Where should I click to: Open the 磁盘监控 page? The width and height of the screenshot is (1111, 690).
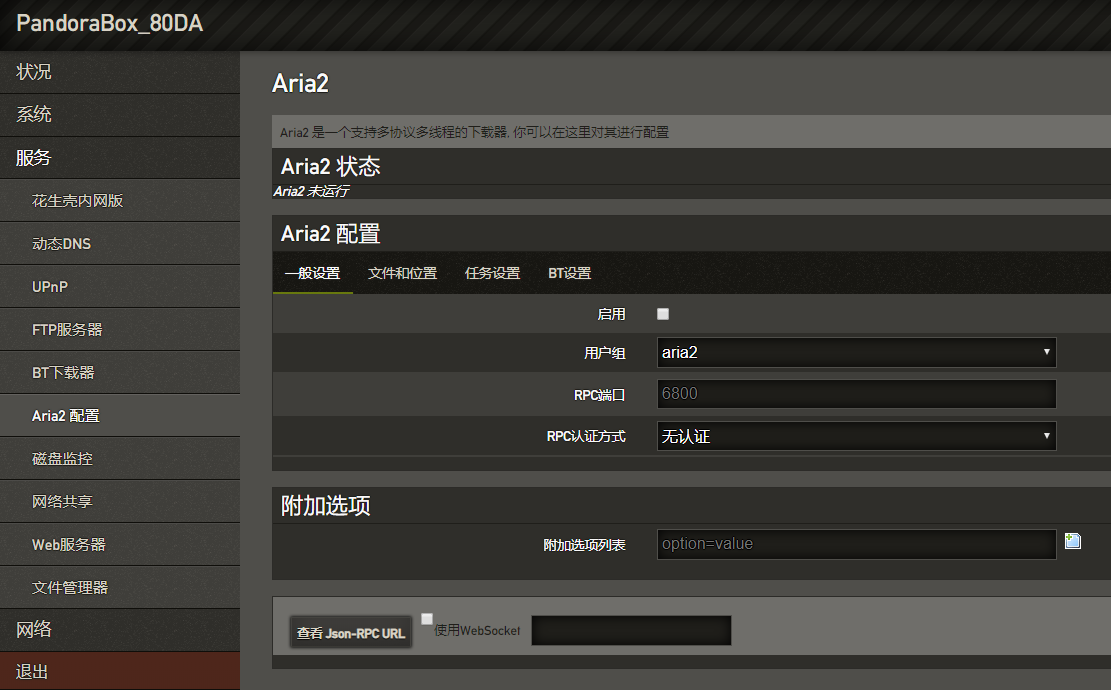120,458
